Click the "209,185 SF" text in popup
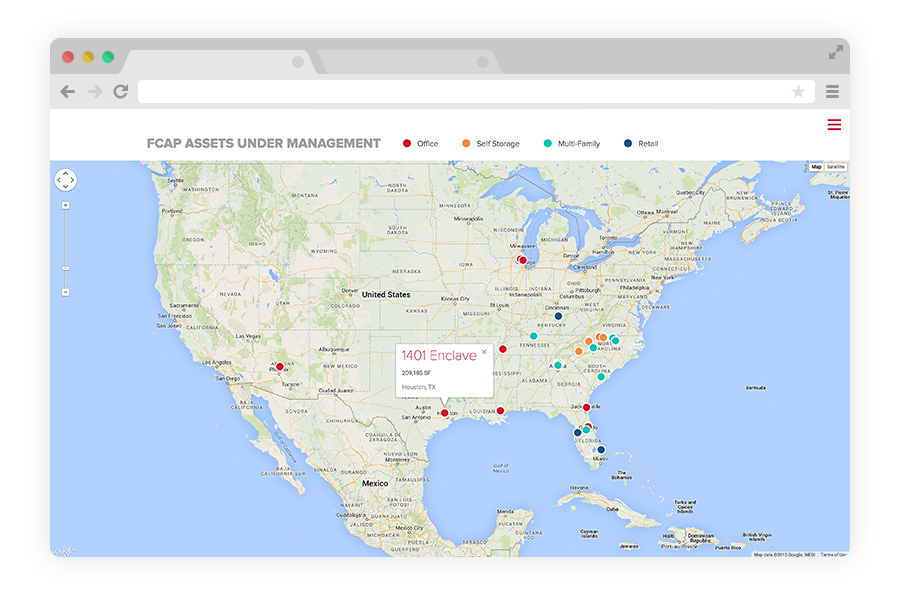This screenshot has height=590, width=900. pyautogui.click(x=416, y=373)
